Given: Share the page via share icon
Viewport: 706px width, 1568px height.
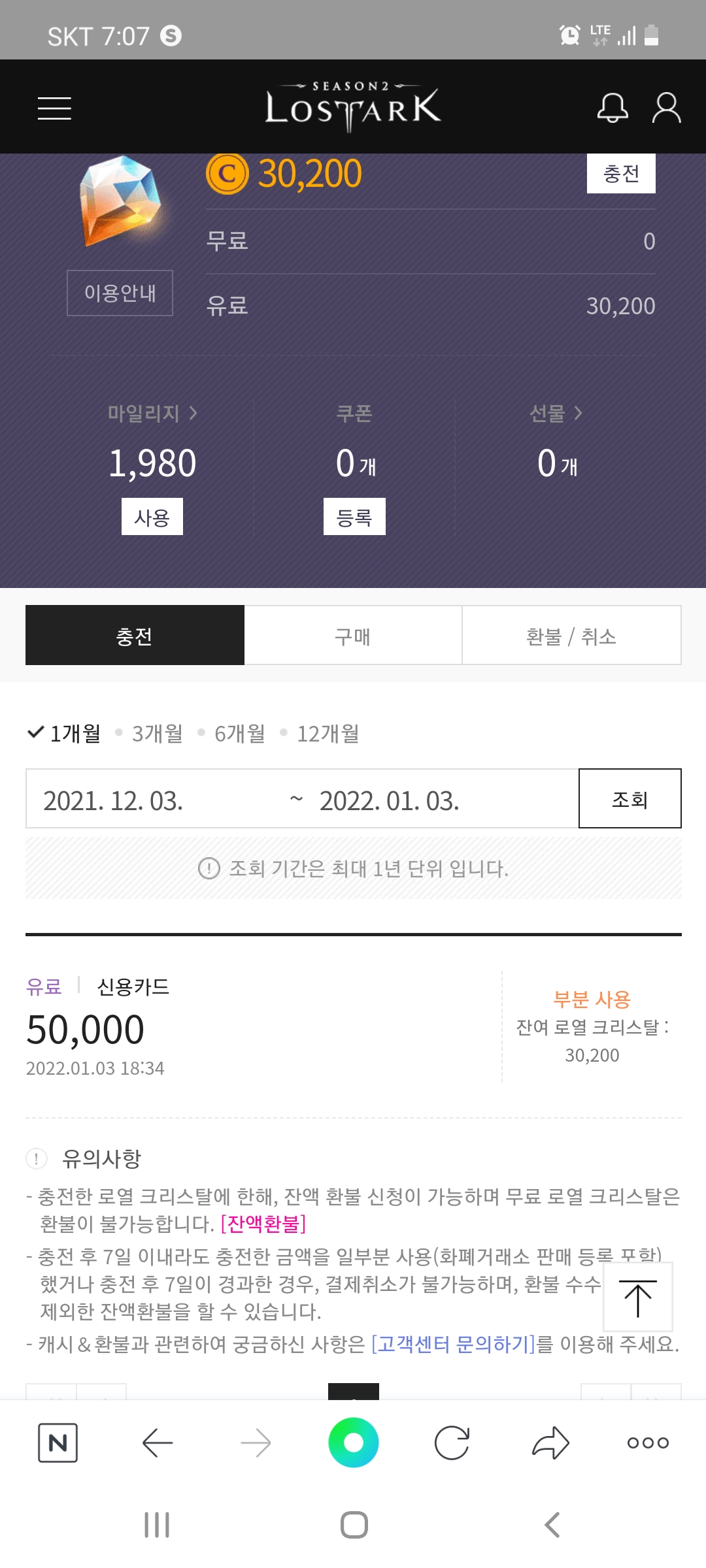Looking at the screenshot, I should pos(550,1443).
